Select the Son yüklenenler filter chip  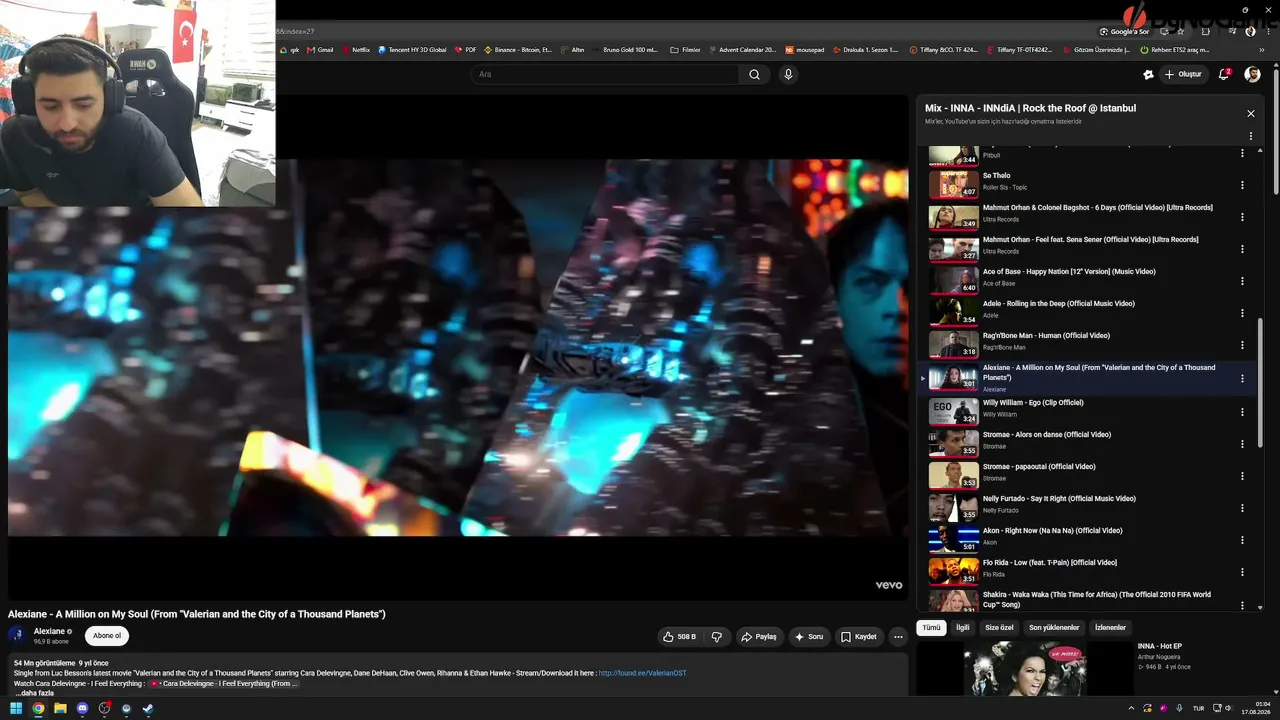pyautogui.click(x=1054, y=627)
